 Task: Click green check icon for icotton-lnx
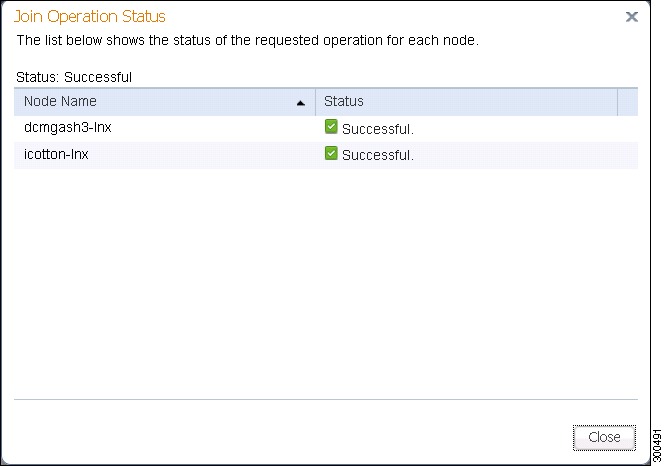331,153
